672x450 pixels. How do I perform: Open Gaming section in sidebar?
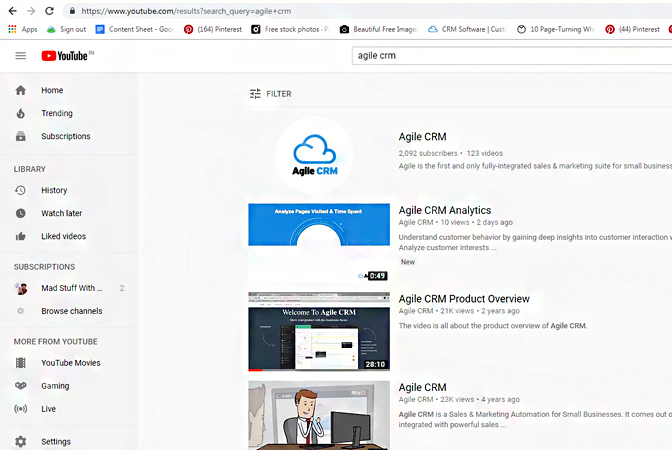[x=54, y=386]
